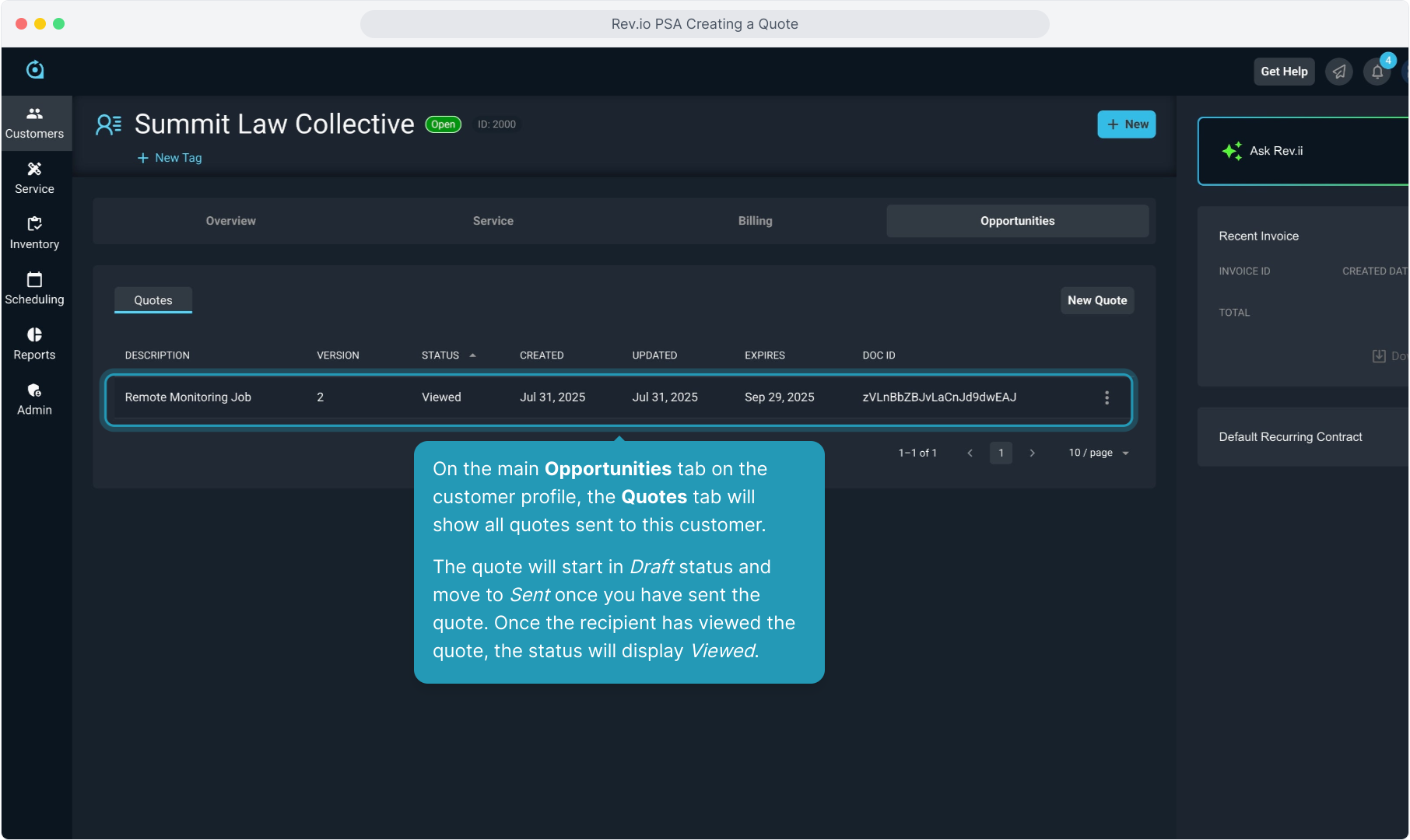Click the Rev.io logo icon
Viewport: 1410px width, 840px height.
click(x=35, y=70)
